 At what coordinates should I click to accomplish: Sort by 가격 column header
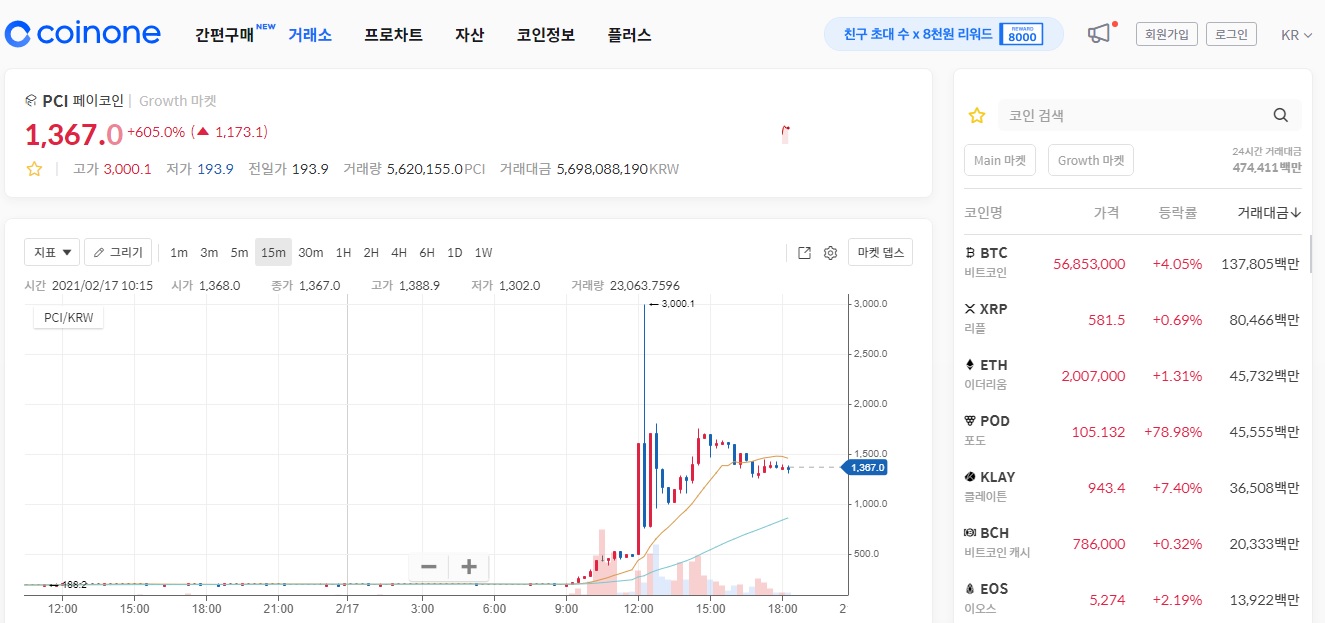click(x=1106, y=212)
